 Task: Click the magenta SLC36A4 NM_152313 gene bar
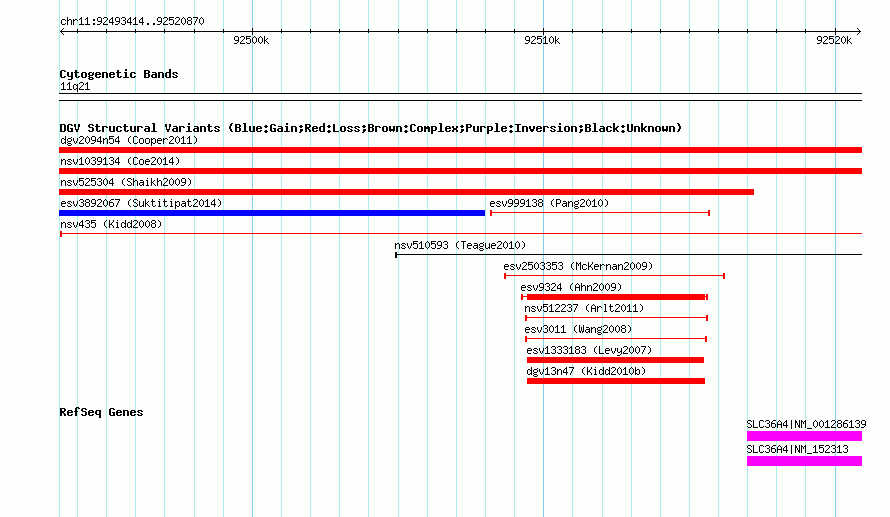pos(804,461)
